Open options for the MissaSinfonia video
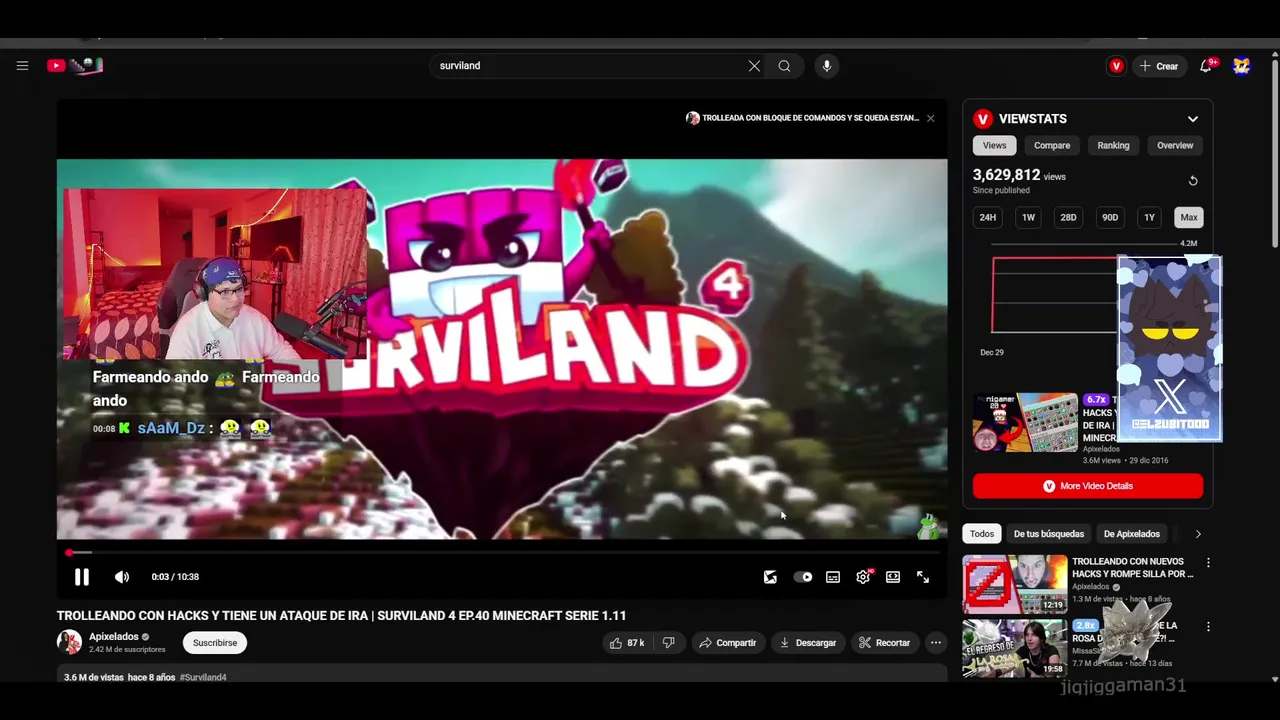 (1208, 627)
